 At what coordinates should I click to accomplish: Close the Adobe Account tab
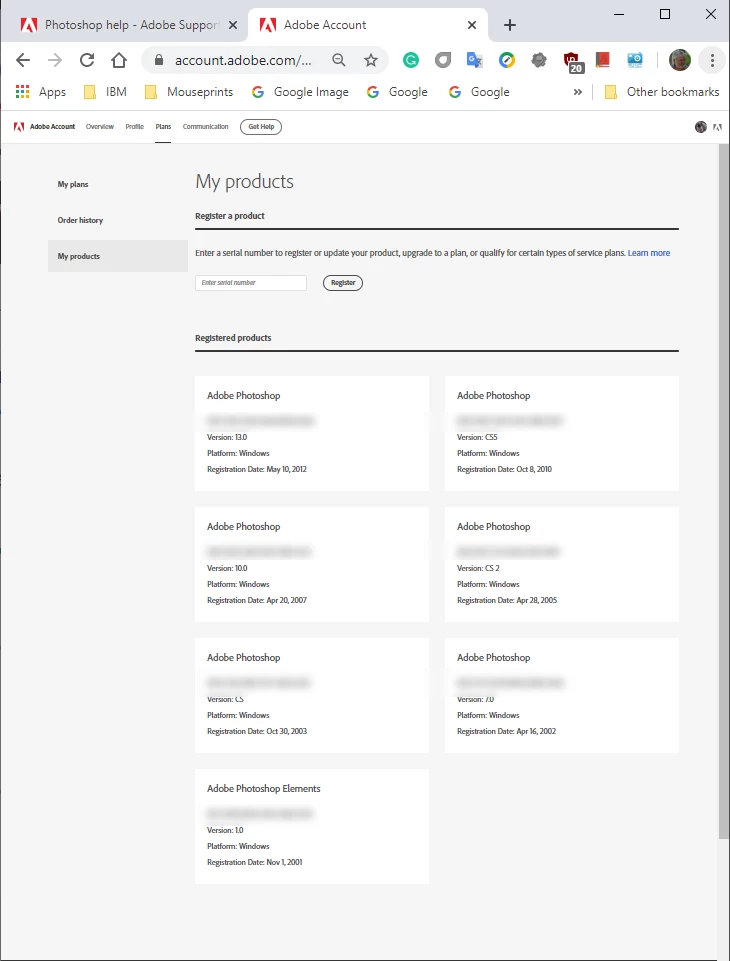472,25
